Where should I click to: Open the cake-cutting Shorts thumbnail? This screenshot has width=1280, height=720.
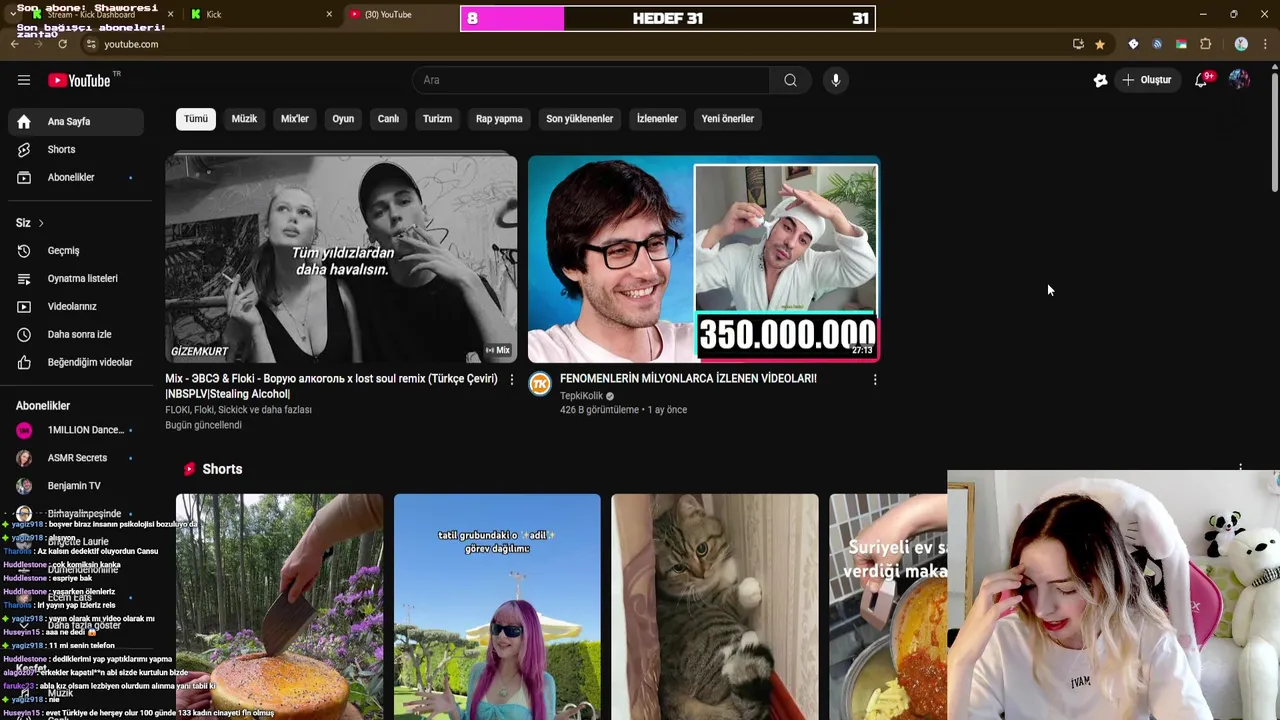pos(279,606)
